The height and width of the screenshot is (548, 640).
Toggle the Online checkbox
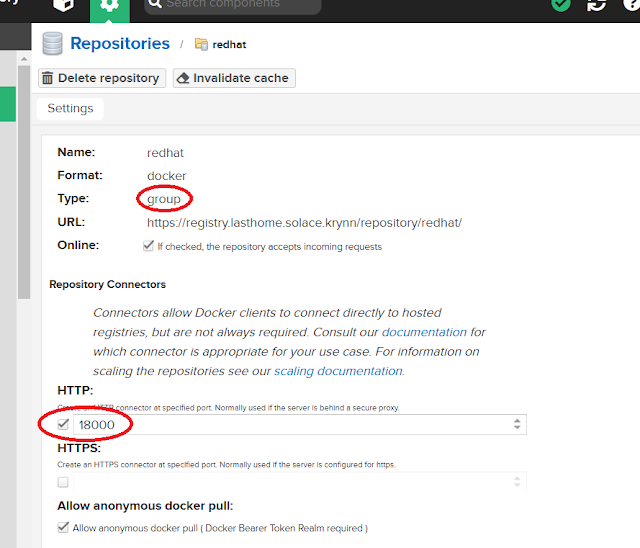click(x=149, y=246)
